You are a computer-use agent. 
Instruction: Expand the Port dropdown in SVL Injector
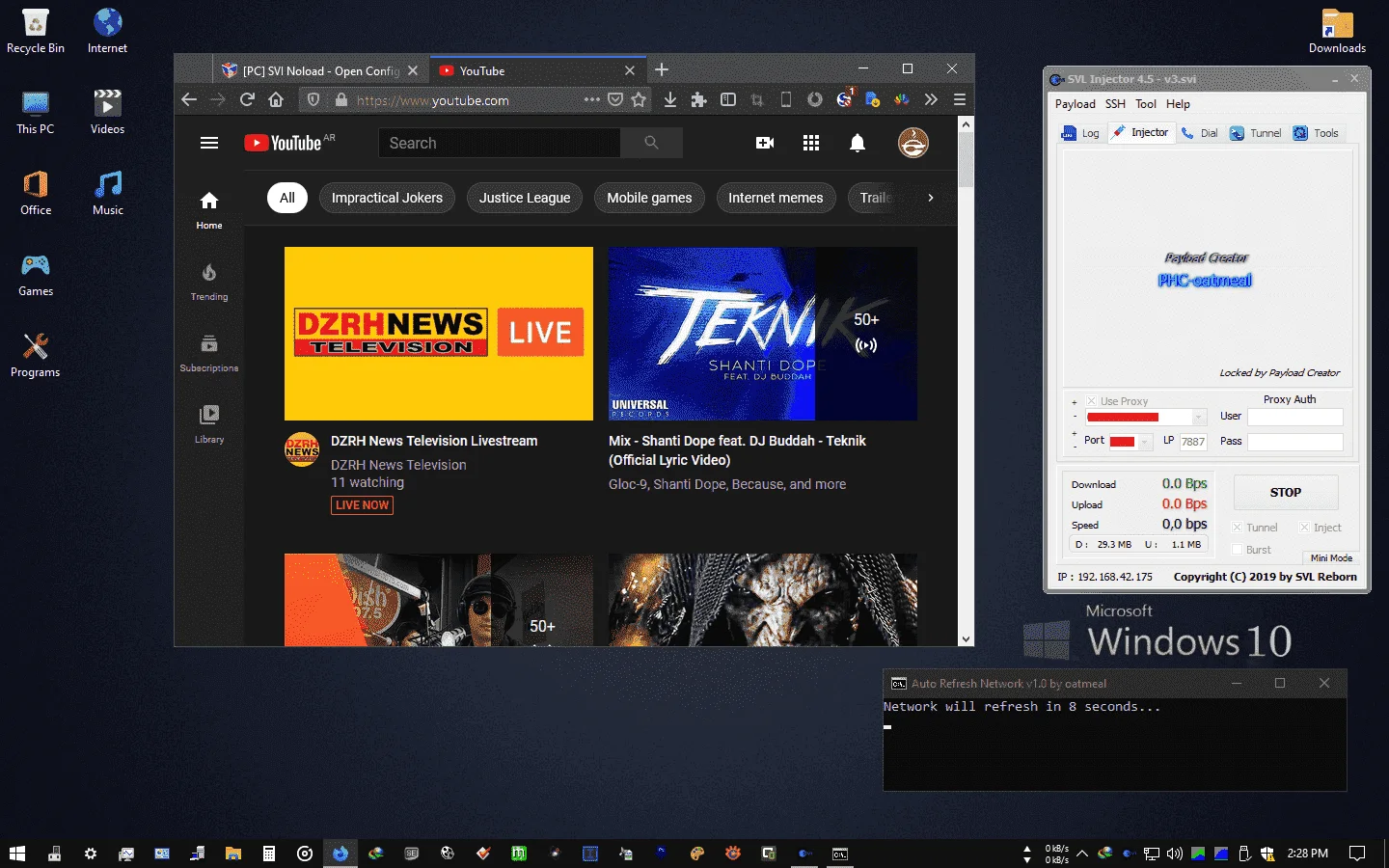(x=1145, y=442)
